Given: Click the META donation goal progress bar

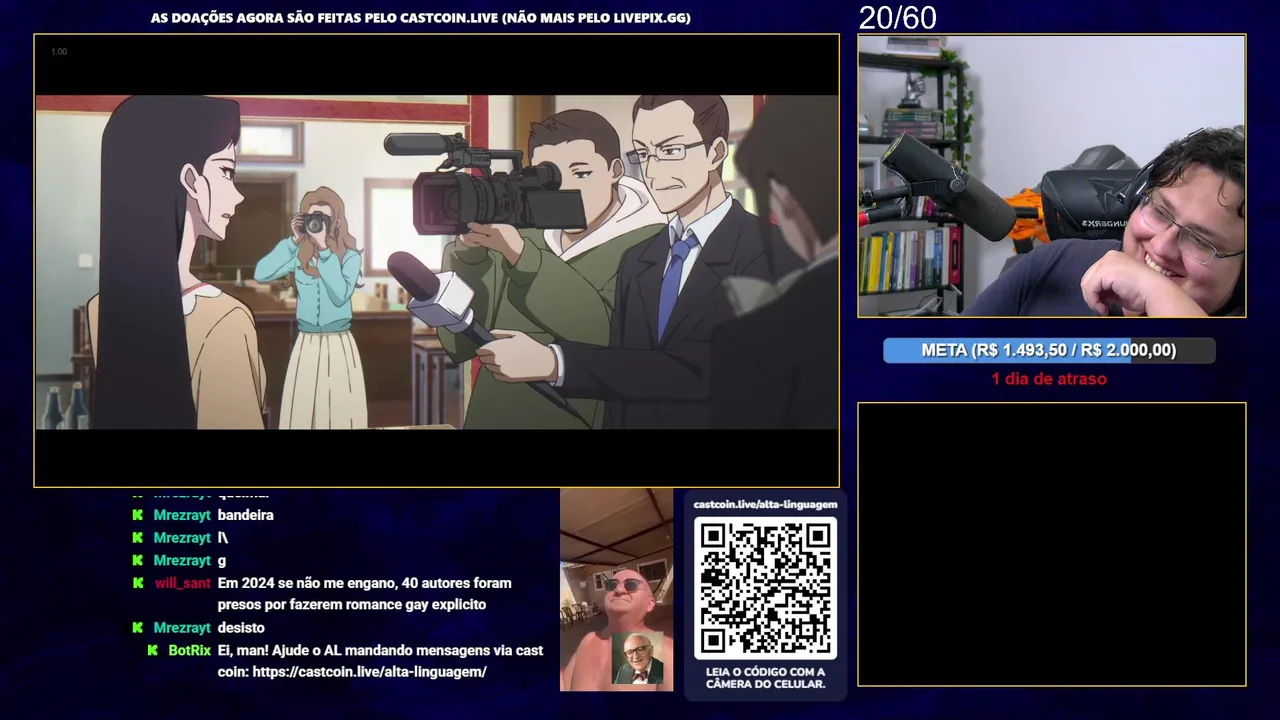Looking at the screenshot, I should [x=1049, y=350].
